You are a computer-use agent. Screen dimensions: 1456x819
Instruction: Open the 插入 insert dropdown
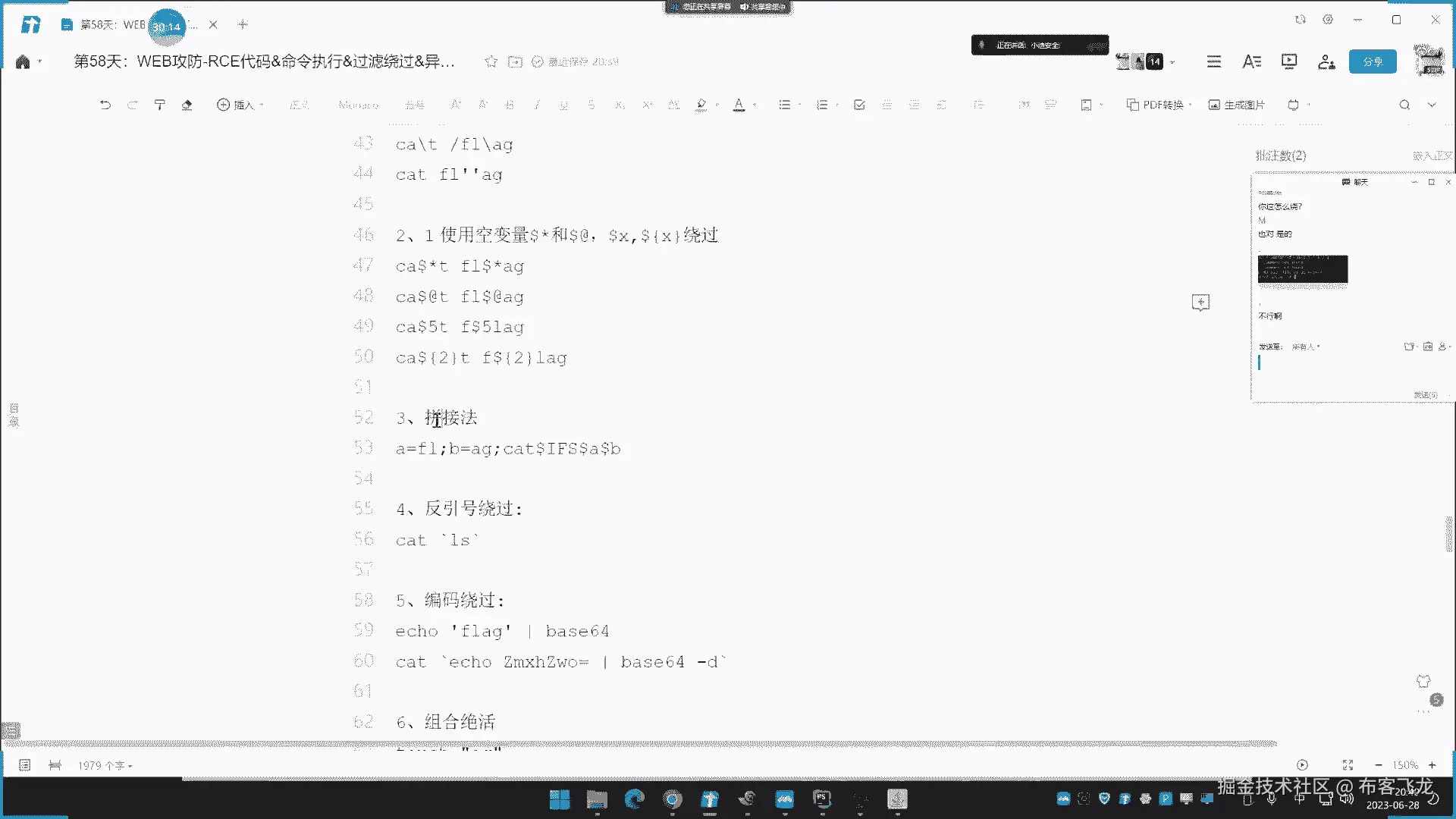pyautogui.click(x=240, y=105)
